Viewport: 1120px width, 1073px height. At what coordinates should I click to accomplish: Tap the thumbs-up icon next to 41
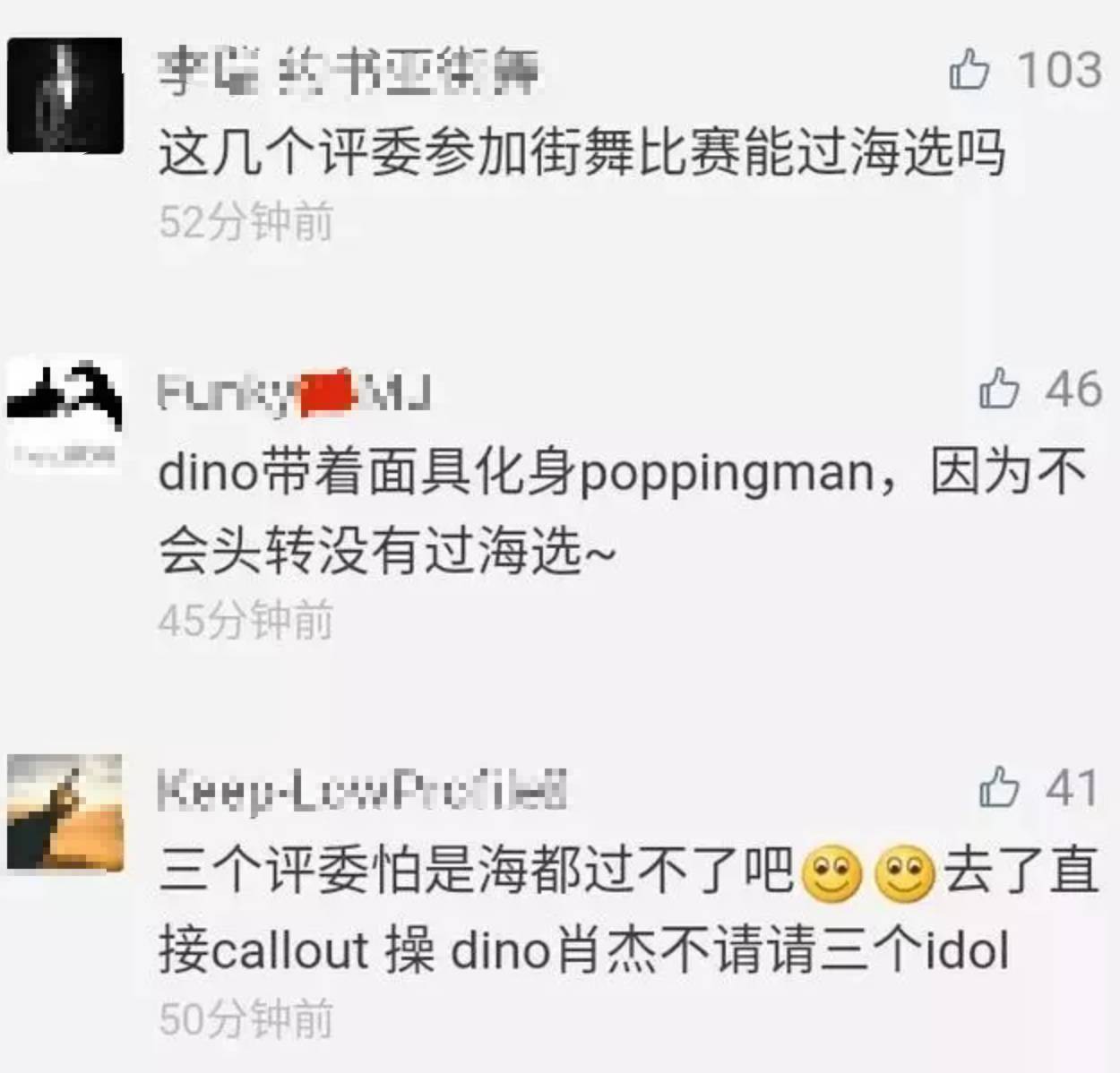coord(999,788)
